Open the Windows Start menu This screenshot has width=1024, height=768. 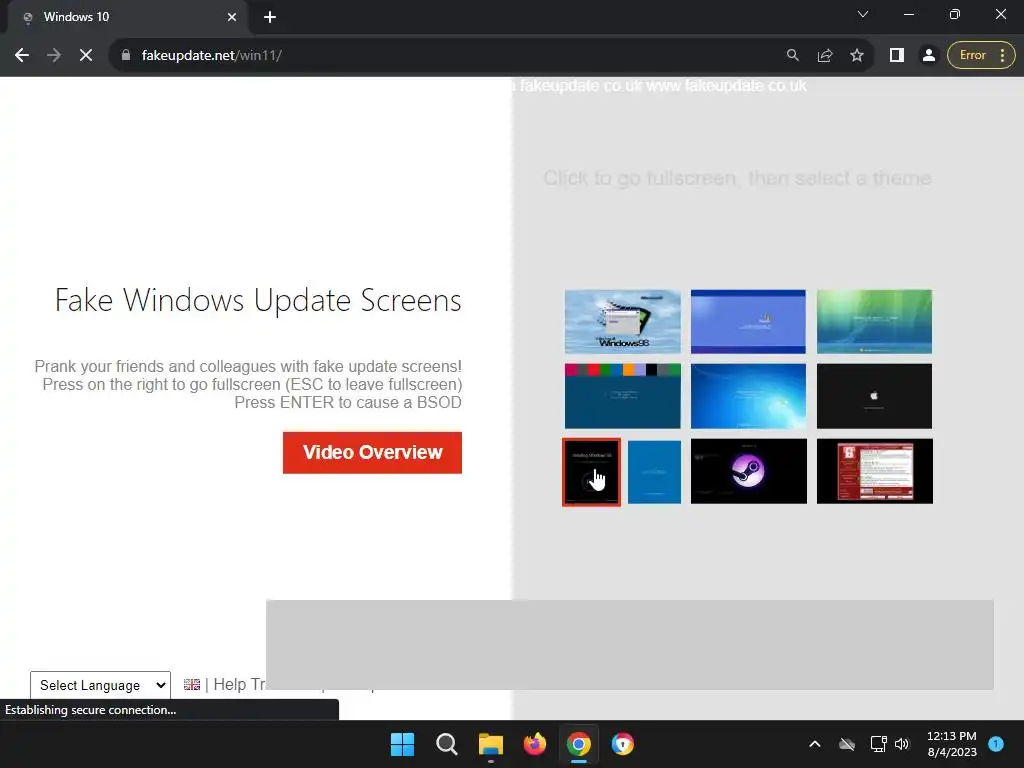(x=402, y=744)
